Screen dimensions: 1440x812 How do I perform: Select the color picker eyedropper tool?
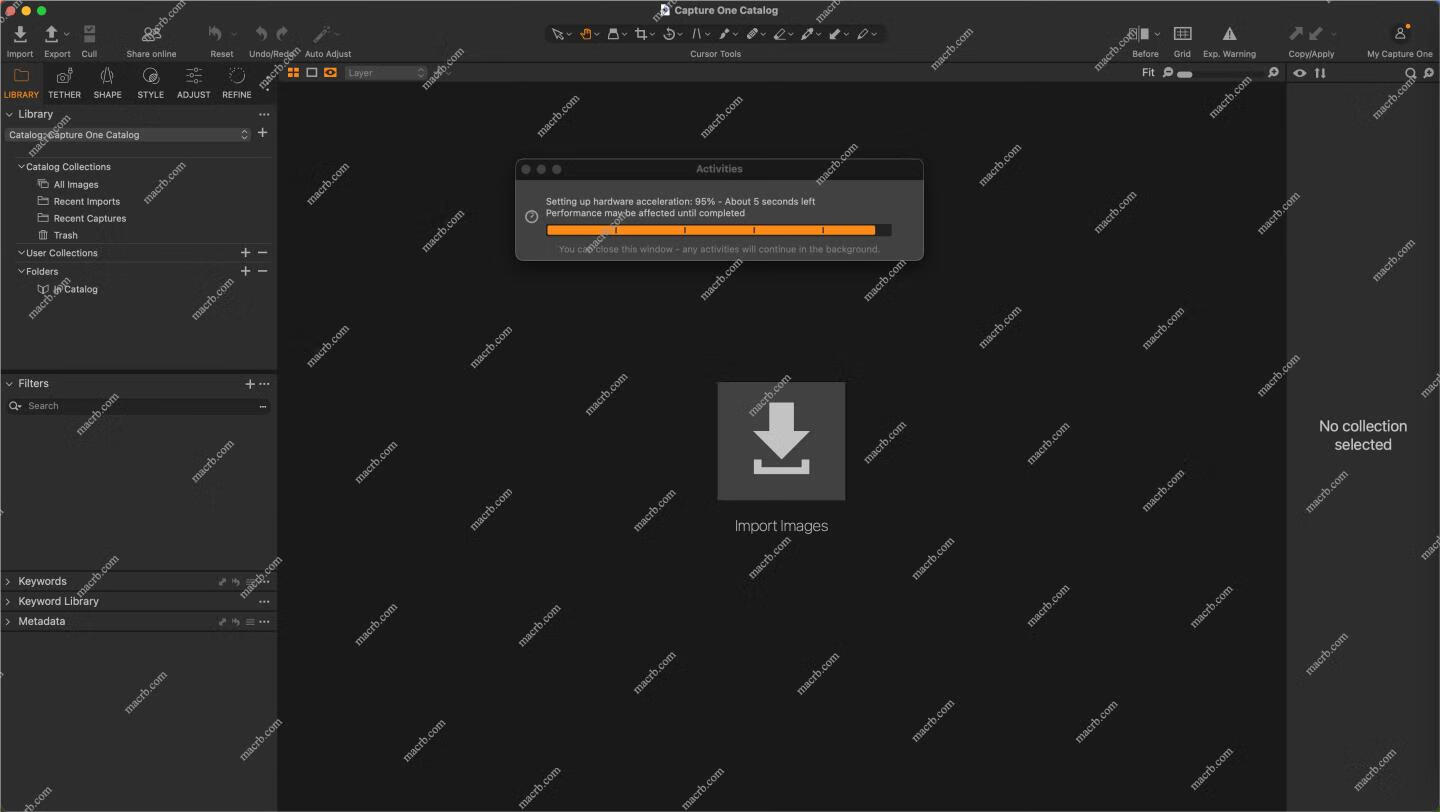point(806,34)
